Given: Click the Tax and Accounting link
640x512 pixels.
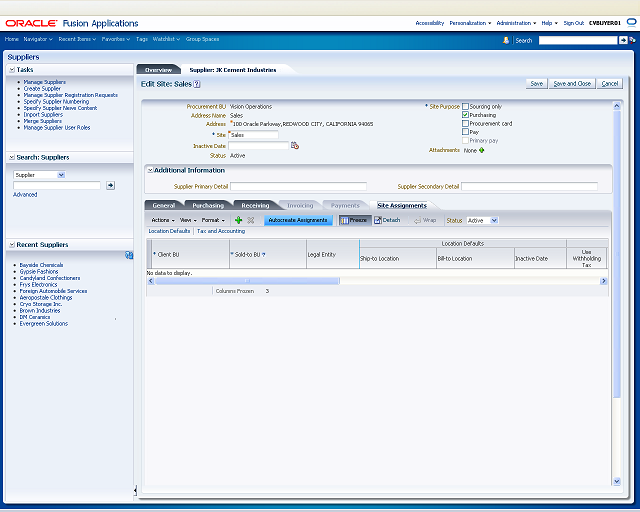Looking at the screenshot, I should click(221, 231).
